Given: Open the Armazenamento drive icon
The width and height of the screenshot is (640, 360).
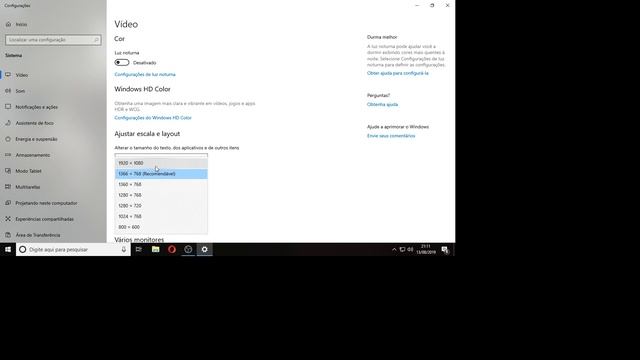Looking at the screenshot, I should (x=8, y=155).
